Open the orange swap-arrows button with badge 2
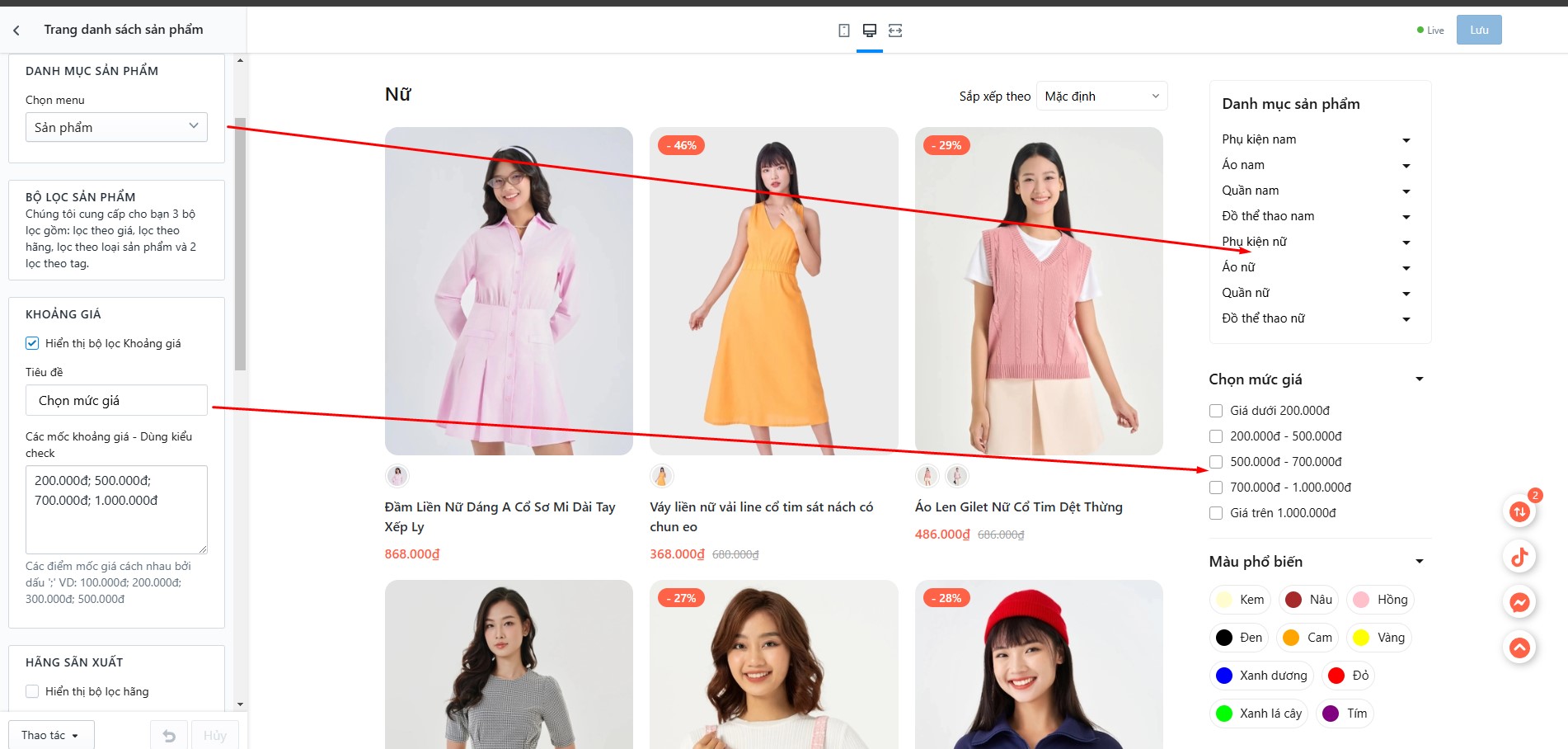Viewport: 1568px width, 749px height. (x=1519, y=511)
